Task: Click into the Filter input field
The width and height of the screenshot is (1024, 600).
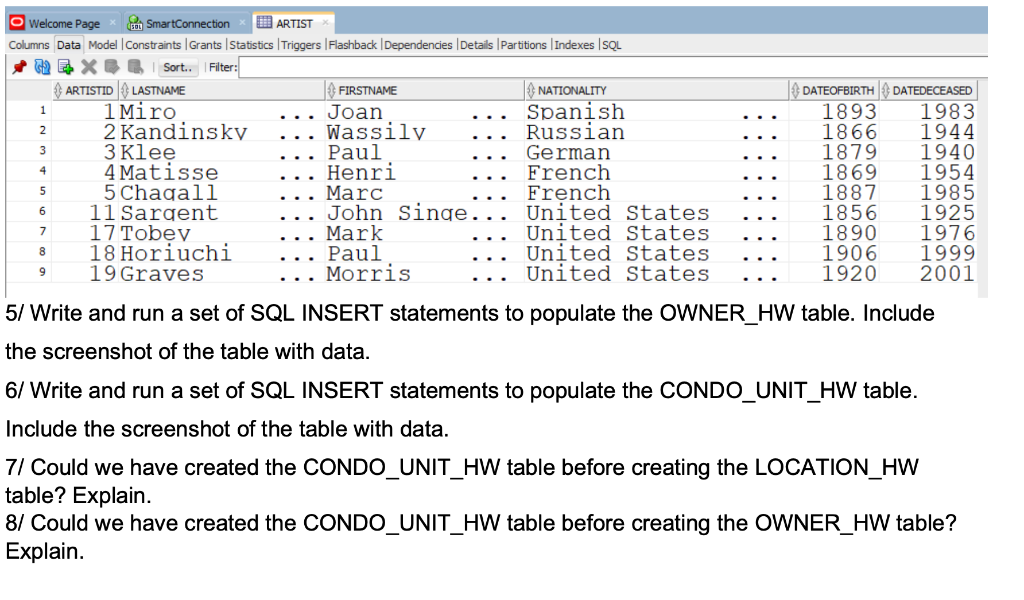Action: coord(613,67)
